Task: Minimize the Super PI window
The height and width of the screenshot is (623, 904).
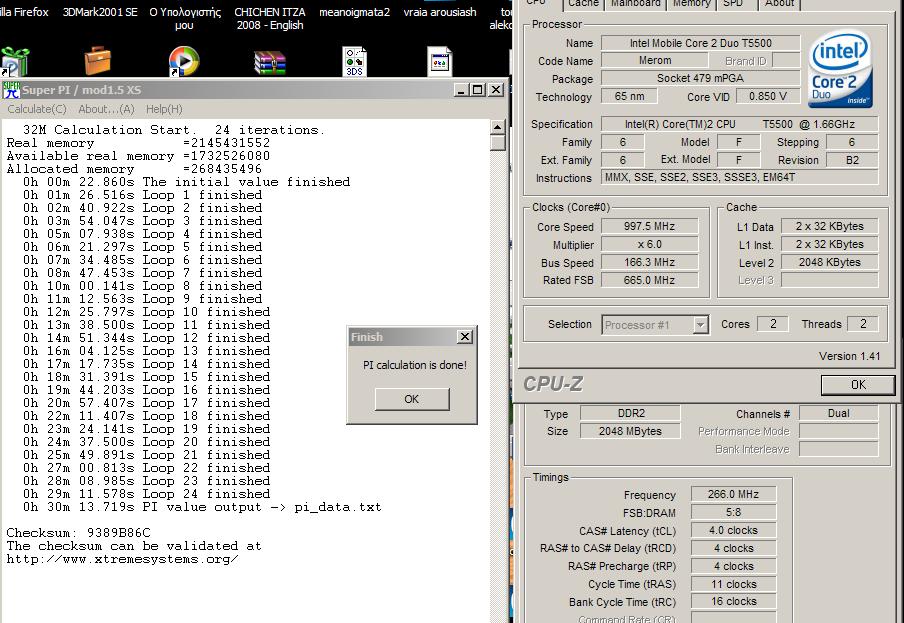Action: [461, 90]
